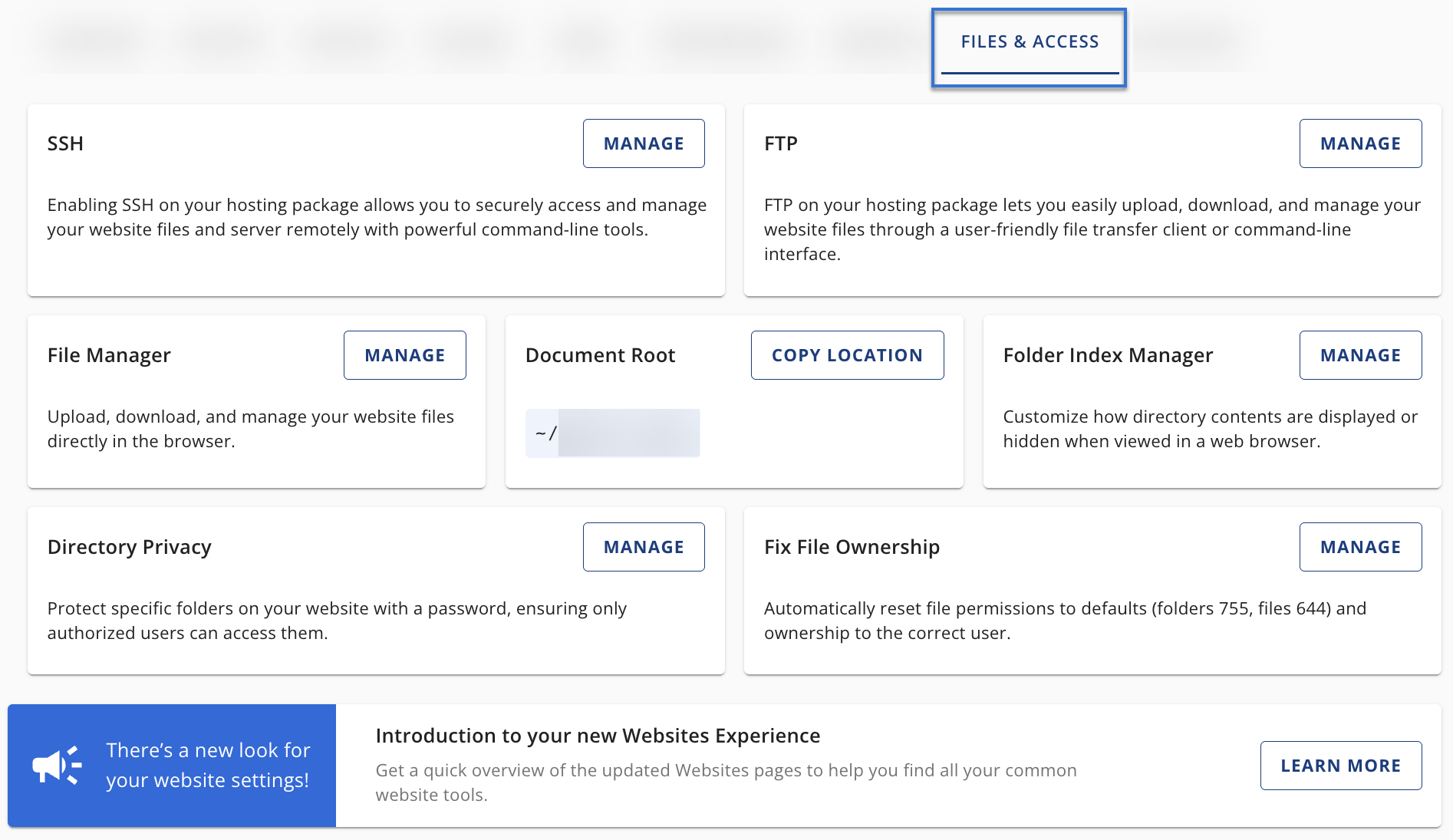
Task: Click the 'Customize how directory contents' description
Action: (1210, 429)
